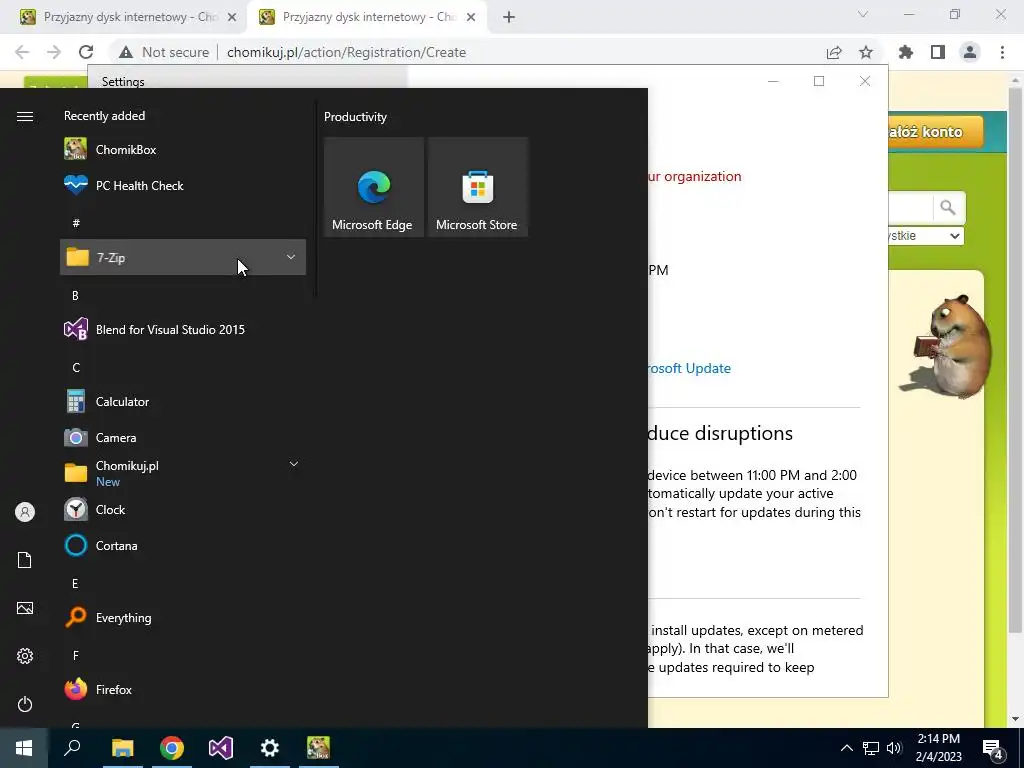Open Firefox from the app list

pos(183,690)
